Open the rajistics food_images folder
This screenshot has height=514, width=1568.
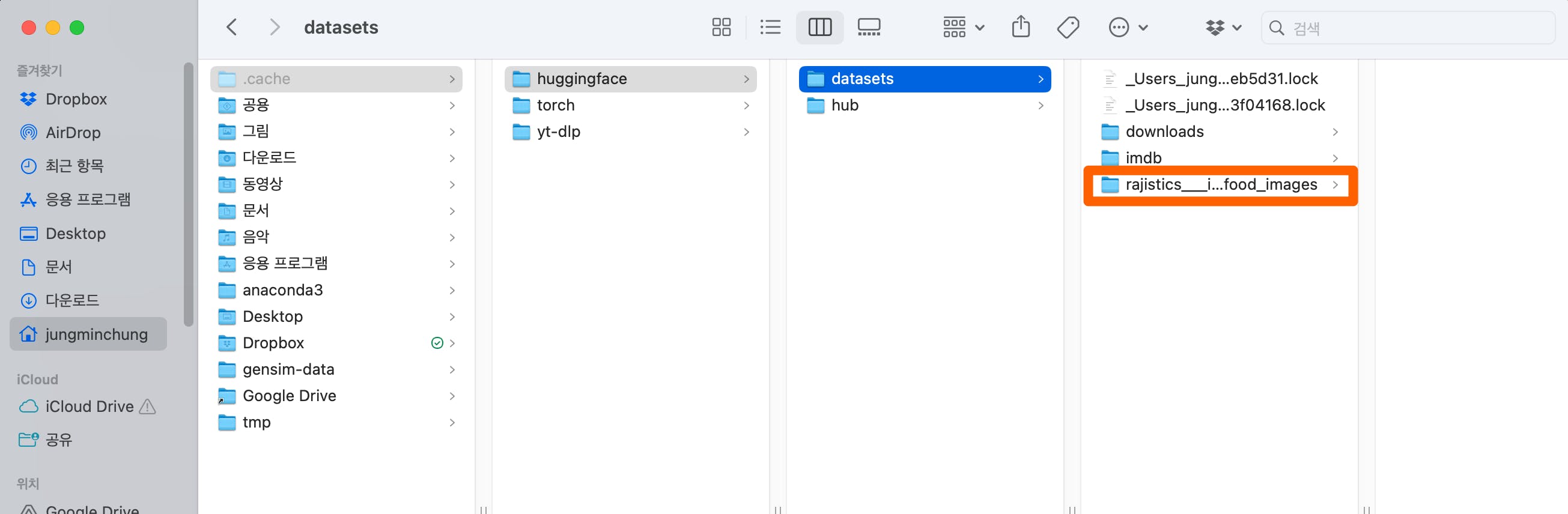[1220, 185]
